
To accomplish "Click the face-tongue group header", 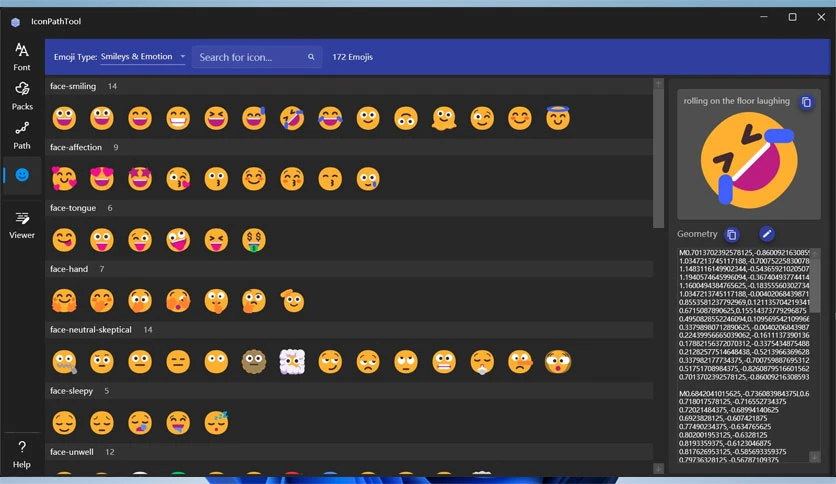I will point(349,208).
